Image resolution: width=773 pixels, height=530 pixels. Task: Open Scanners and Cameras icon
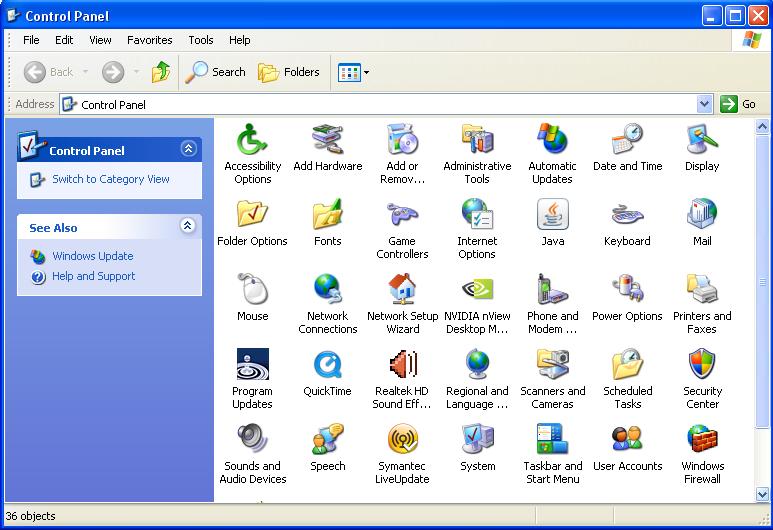point(552,364)
